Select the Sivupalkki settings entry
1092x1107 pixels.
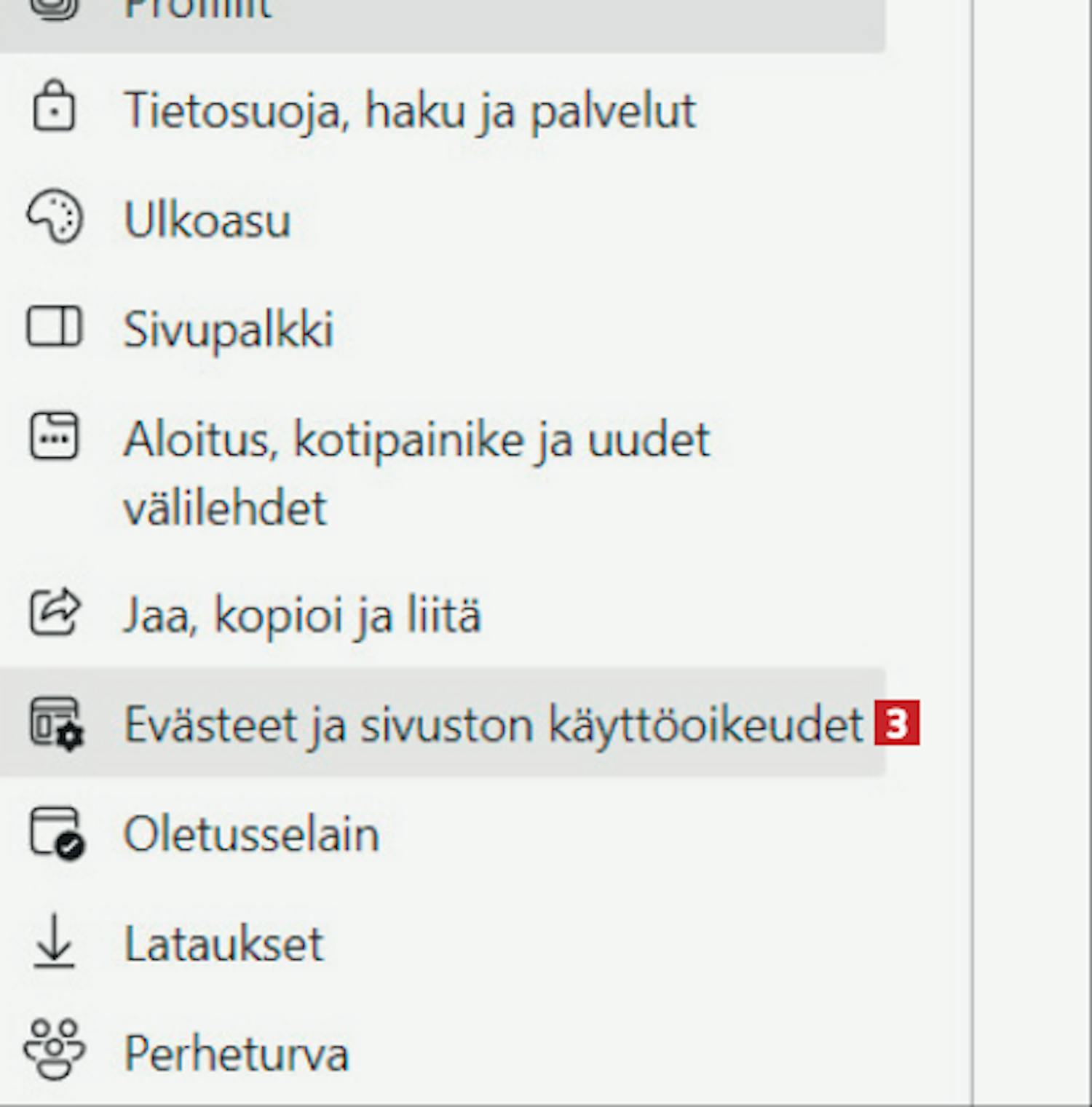point(229,329)
